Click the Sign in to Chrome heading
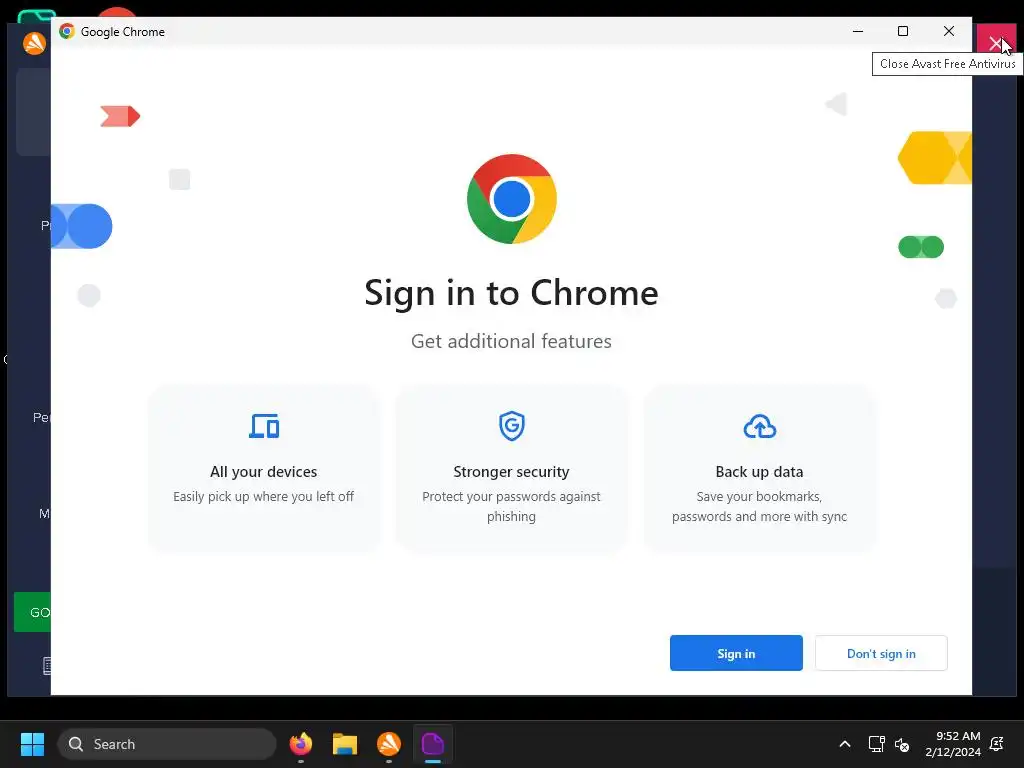This screenshot has height=768, width=1024. (511, 292)
